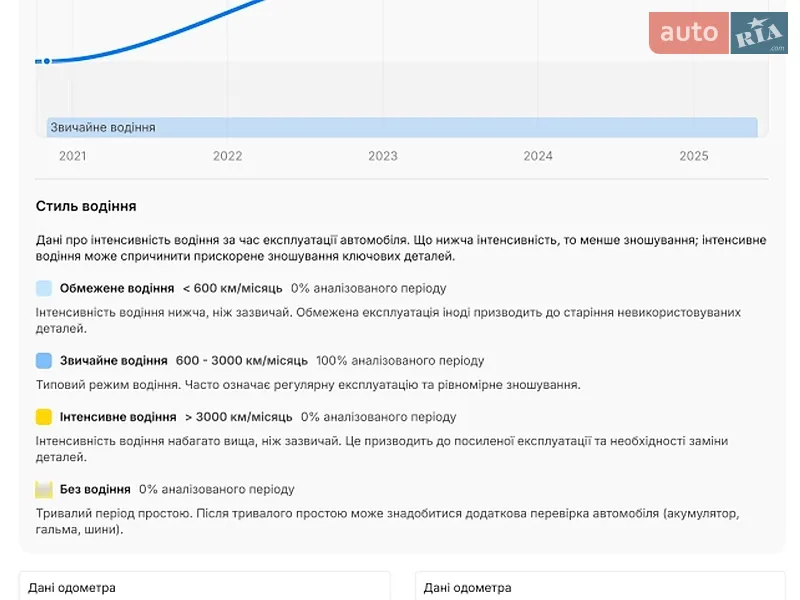Open the right 'Дані одометра' card
Screen dimensions: 800x600
[x=600, y=586]
